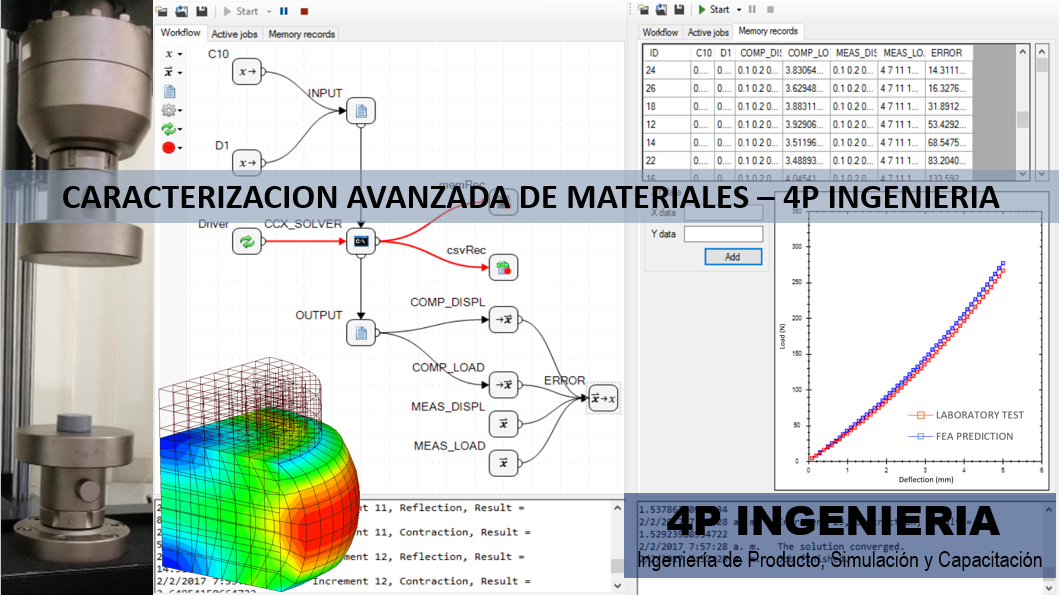Switch to Workflow tab in the Memory records window
Viewport: 1059px width, 595px height.
click(x=660, y=32)
